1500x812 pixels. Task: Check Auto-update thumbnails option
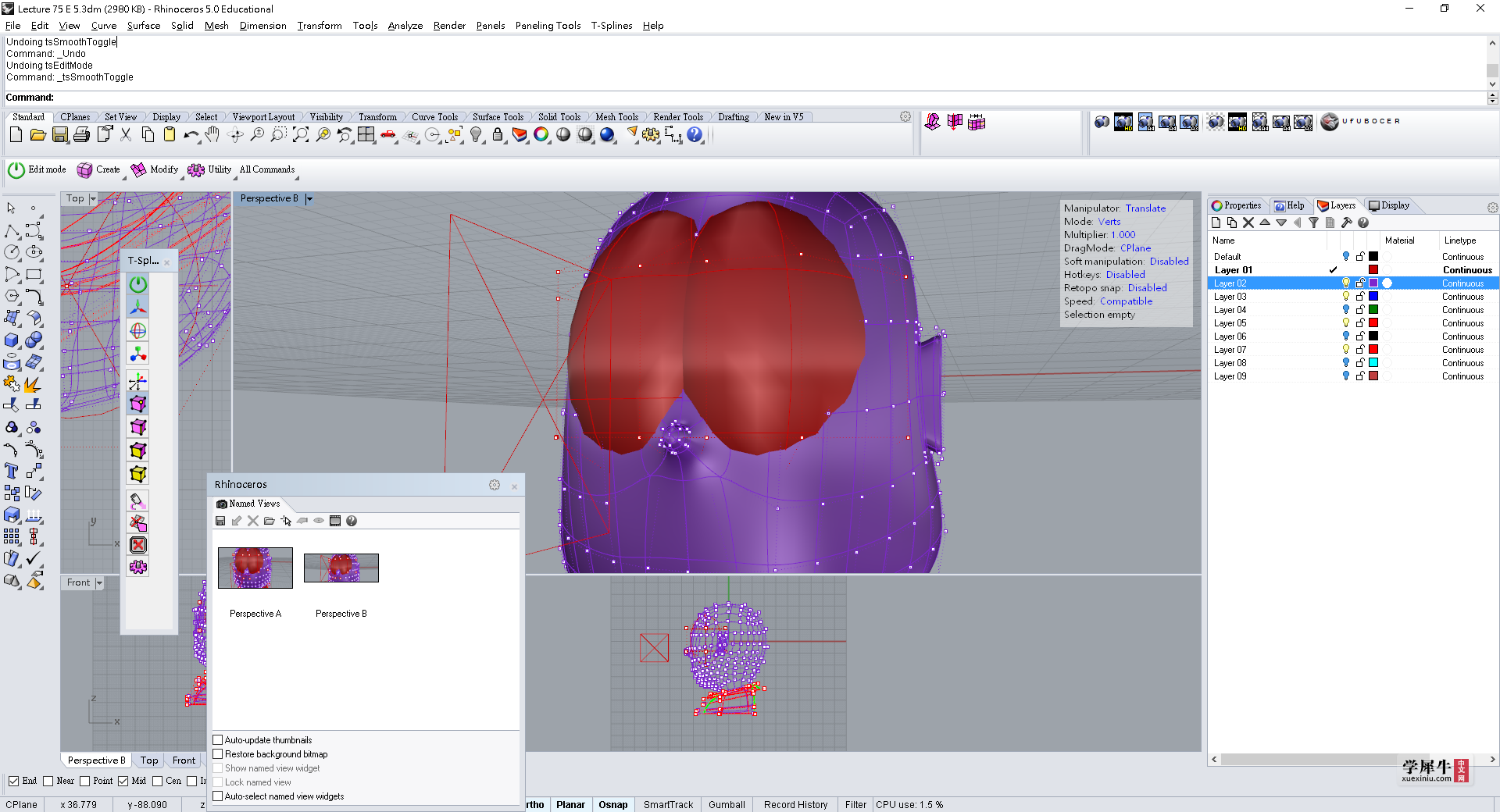pos(218,740)
